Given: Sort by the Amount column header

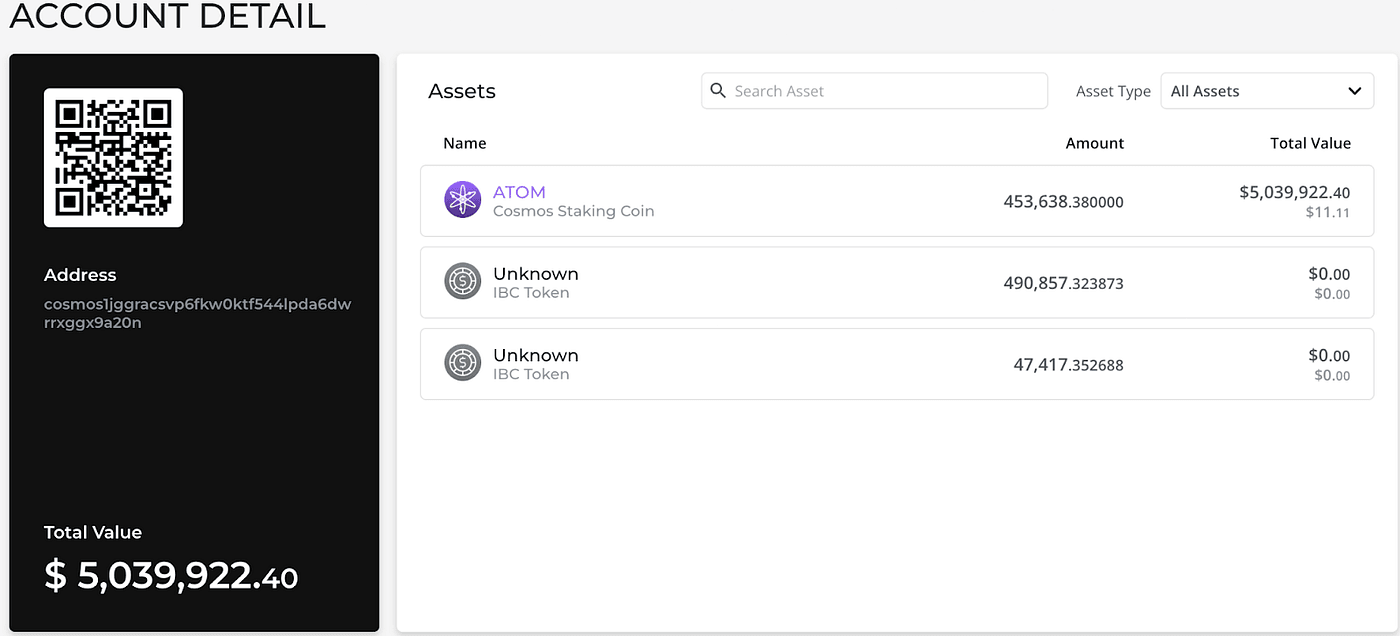Looking at the screenshot, I should [1094, 143].
